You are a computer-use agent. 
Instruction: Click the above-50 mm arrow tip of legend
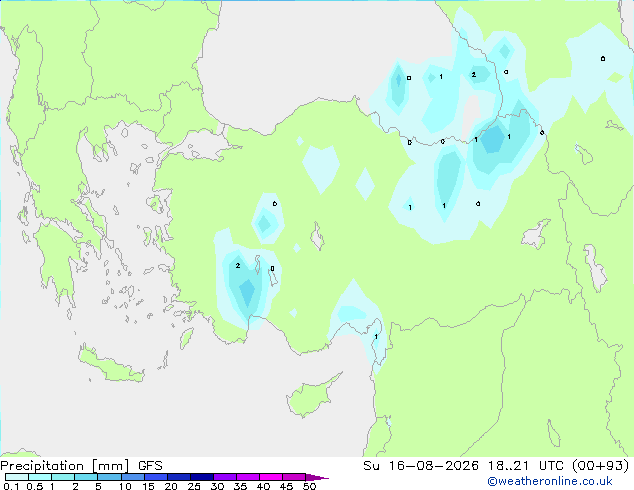pyautogui.click(x=317, y=477)
